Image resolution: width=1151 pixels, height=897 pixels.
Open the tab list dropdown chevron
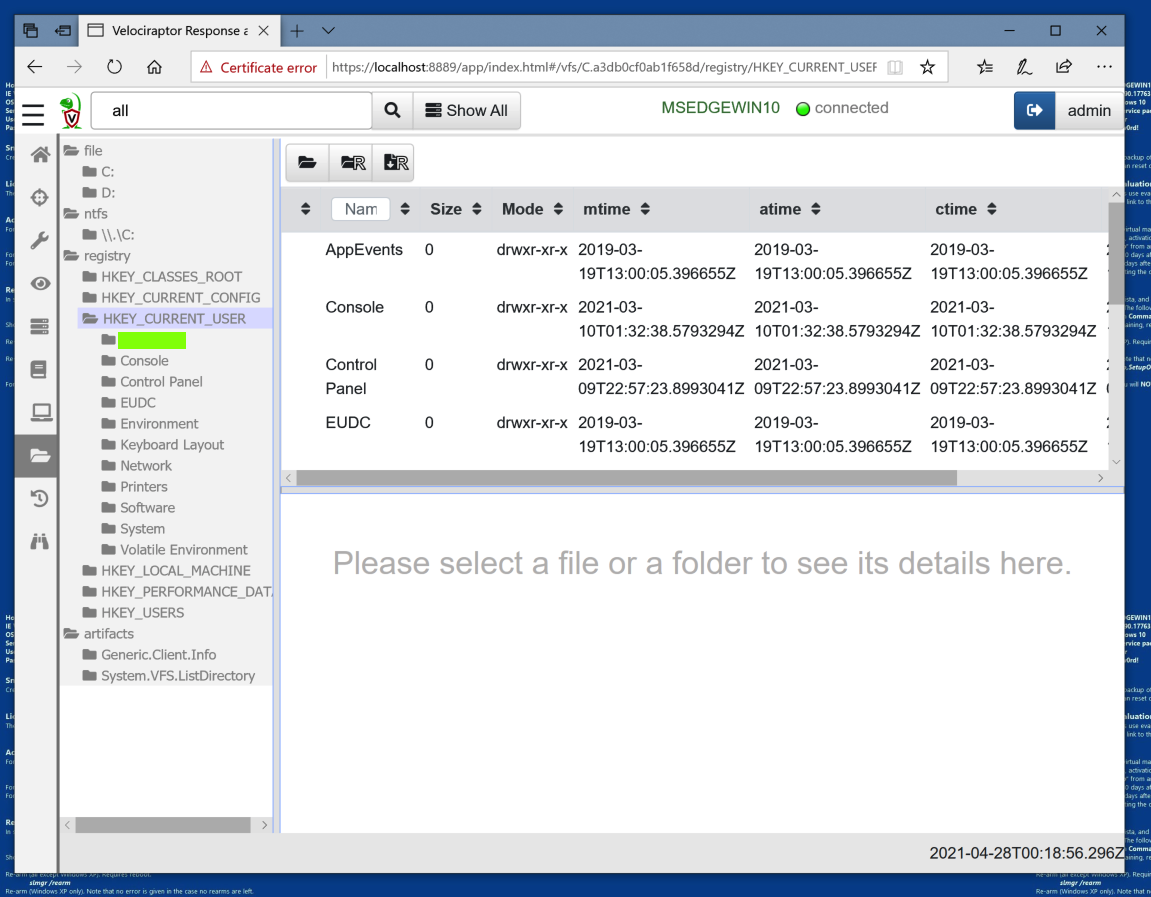coord(328,31)
